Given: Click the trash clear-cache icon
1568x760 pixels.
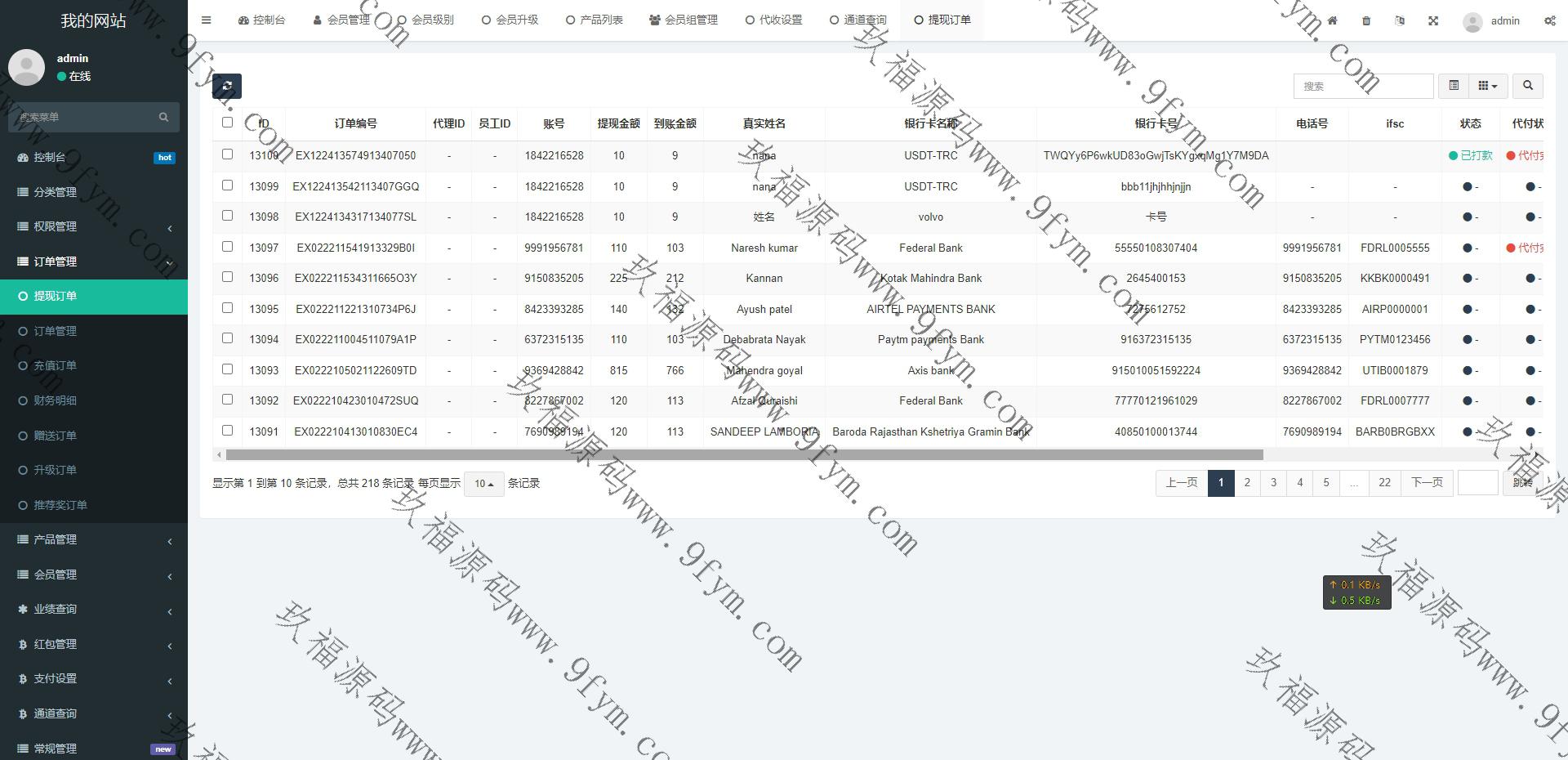Looking at the screenshot, I should [1366, 20].
